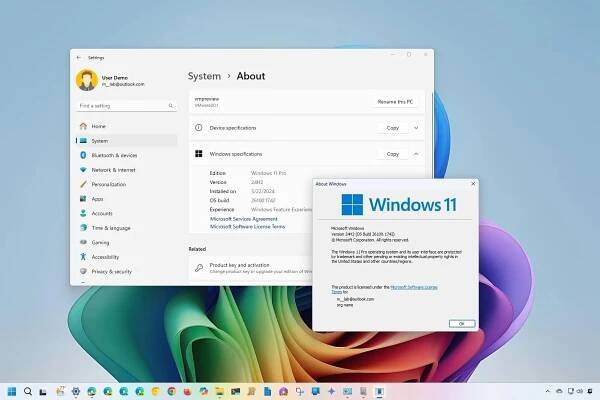Expand the Device specifications section
The width and height of the screenshot is (600, 400).
[416, 128]
